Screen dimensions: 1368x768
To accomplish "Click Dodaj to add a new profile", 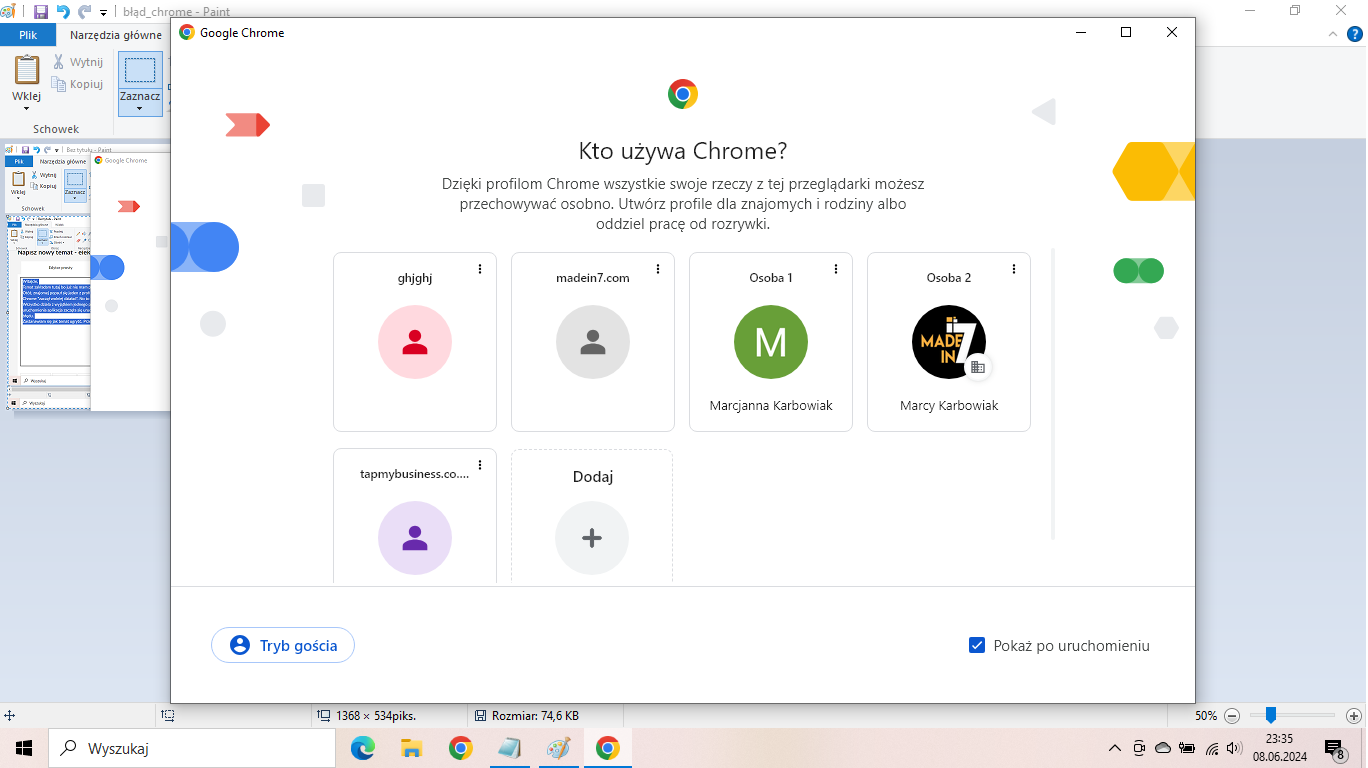I will click(x=592, y=517).
